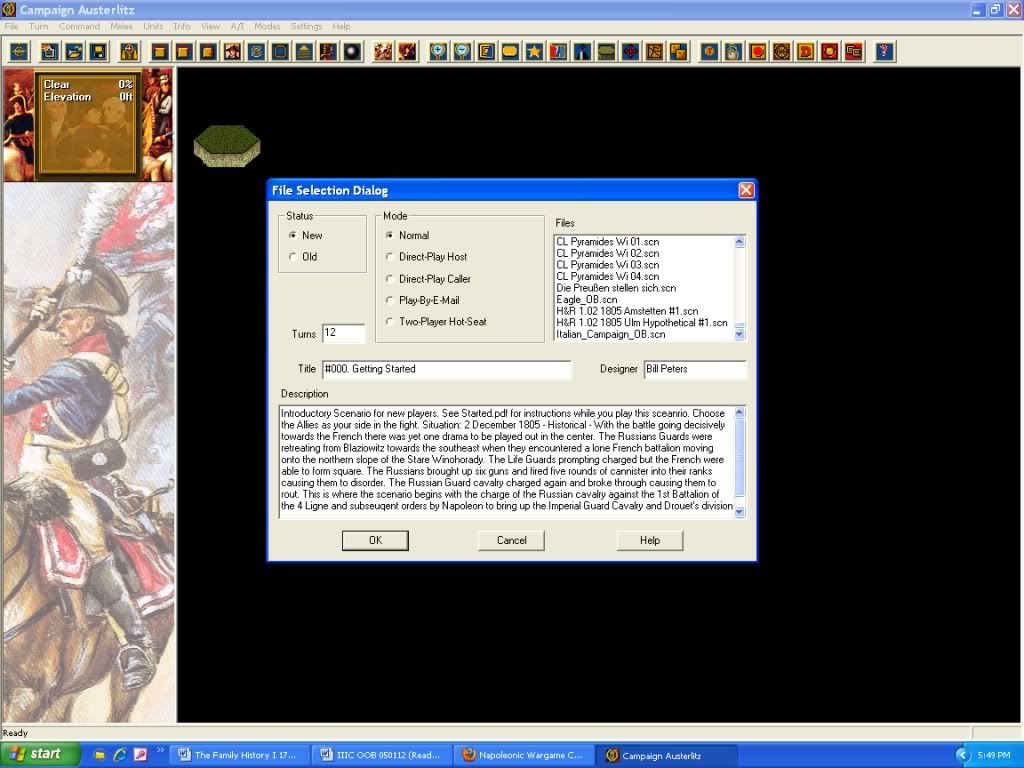
Task: Click Files list scroll up arrow
Action: [739, 242]
